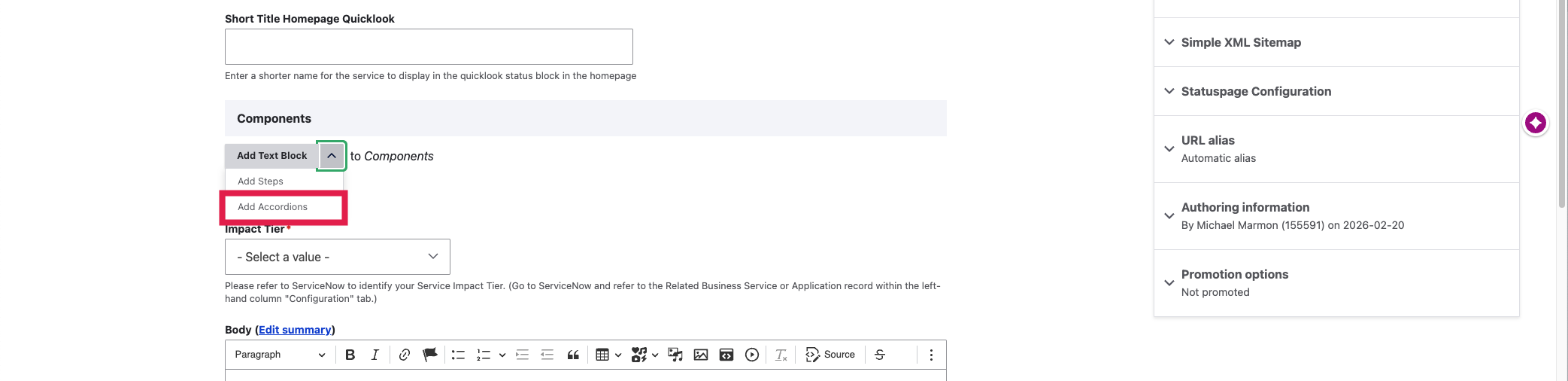
Task: Choose Add Accordions from the dropdown
Action: (273, 207)
